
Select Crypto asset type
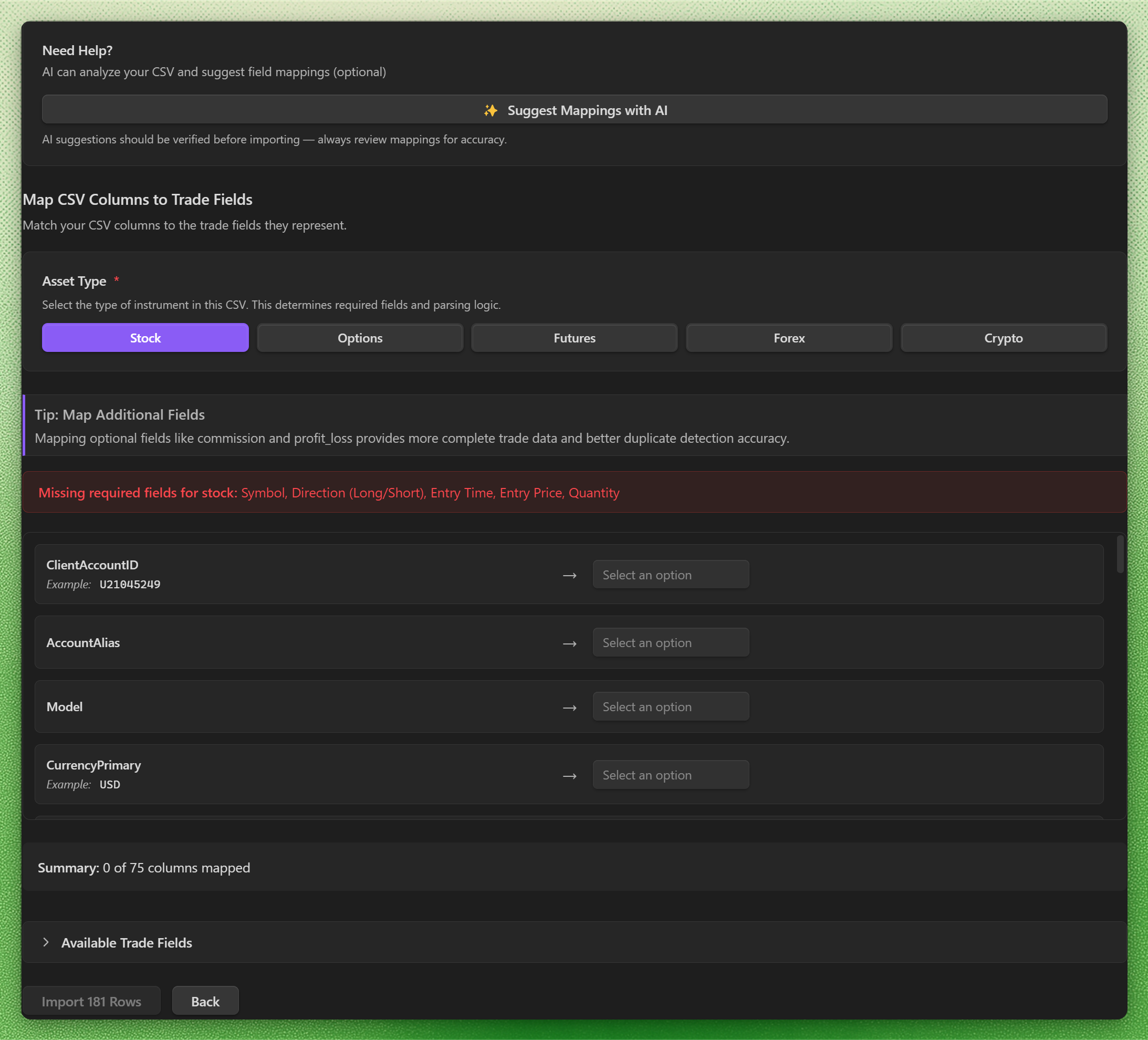tap(1004, 338)
